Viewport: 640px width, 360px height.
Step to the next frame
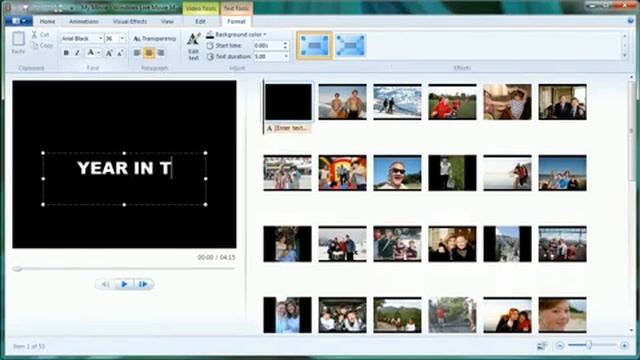point(143,284)
